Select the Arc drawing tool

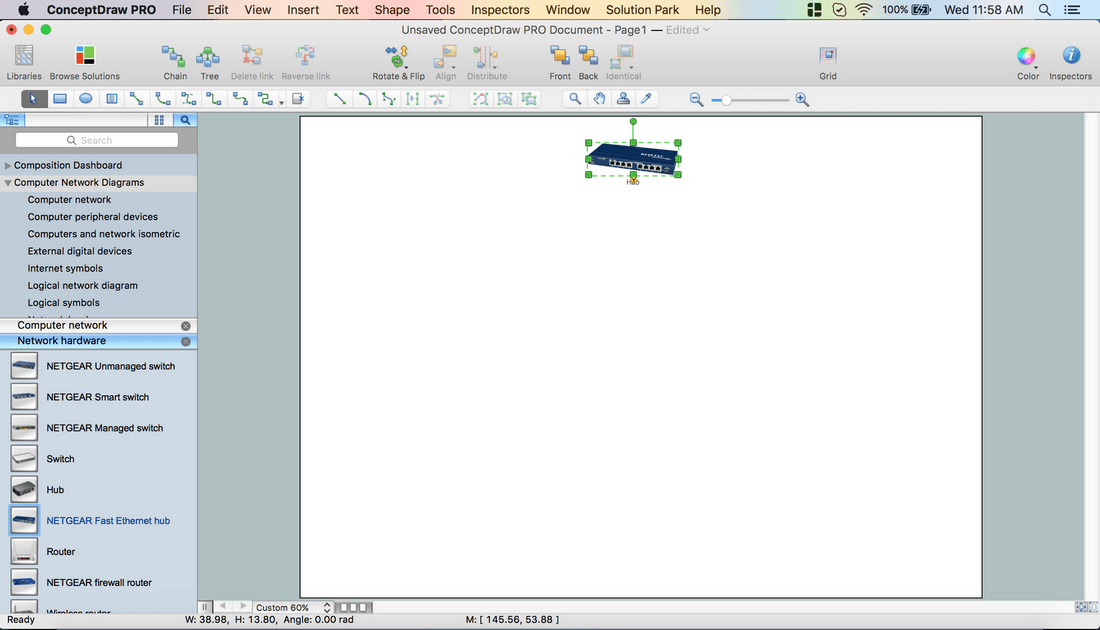(364, 99)
